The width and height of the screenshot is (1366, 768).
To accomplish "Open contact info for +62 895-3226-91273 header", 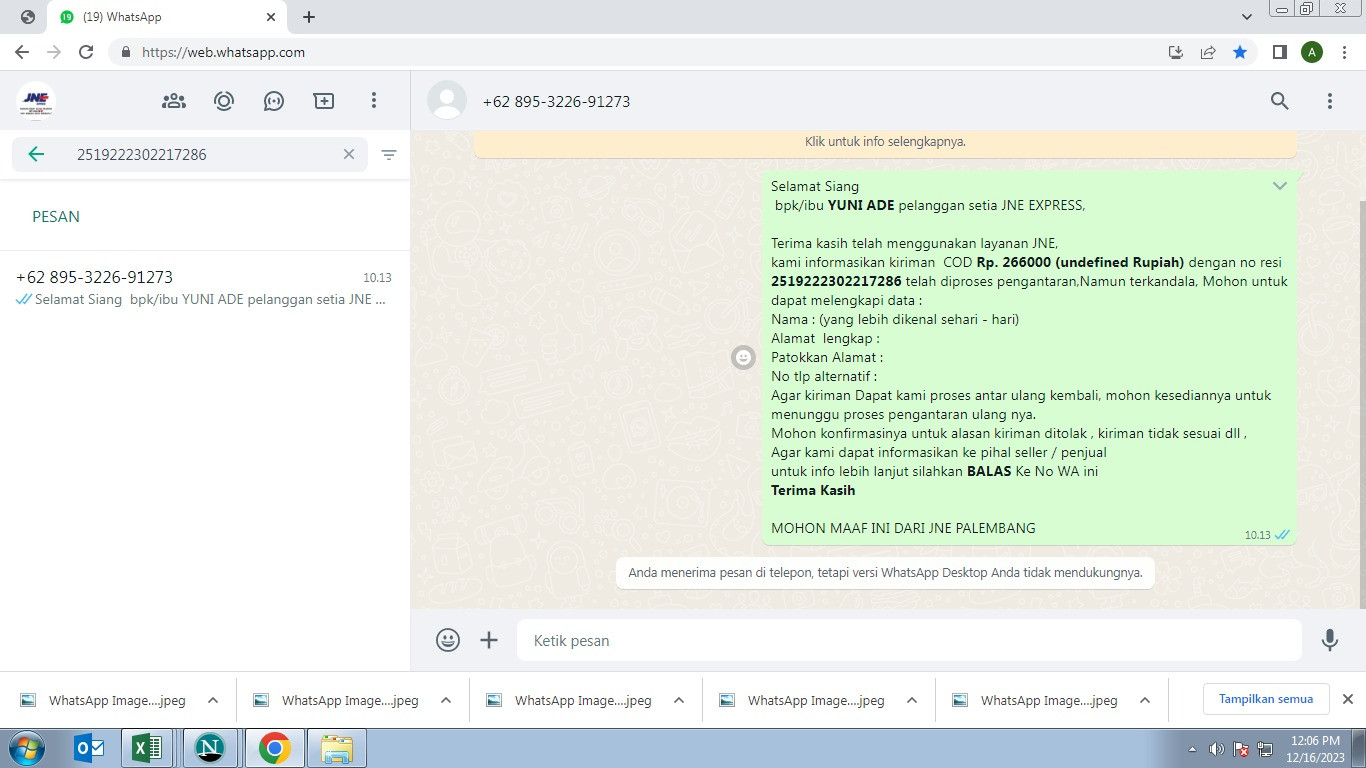I will 556,101.
